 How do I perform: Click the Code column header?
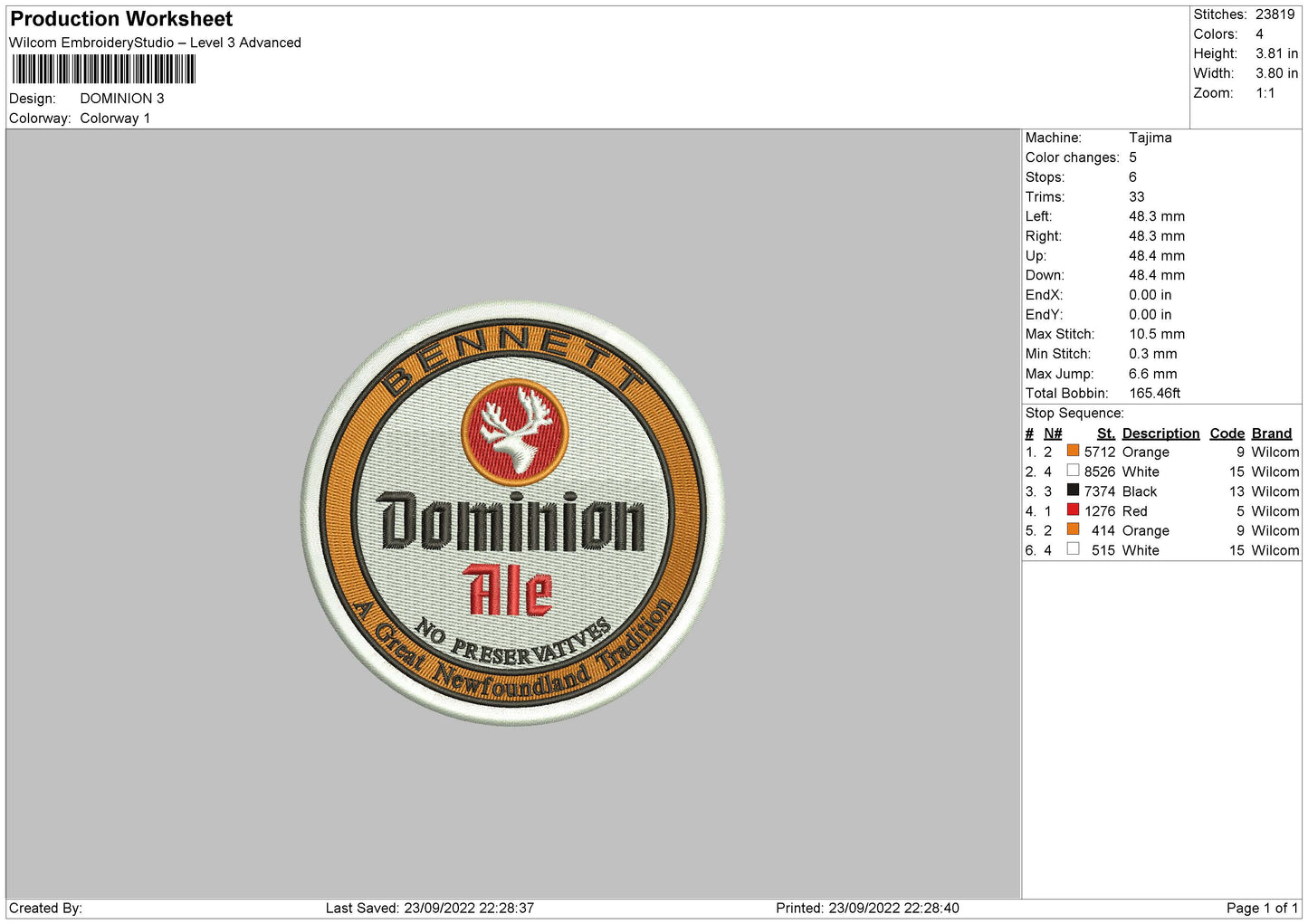[x=1227, y=433]
